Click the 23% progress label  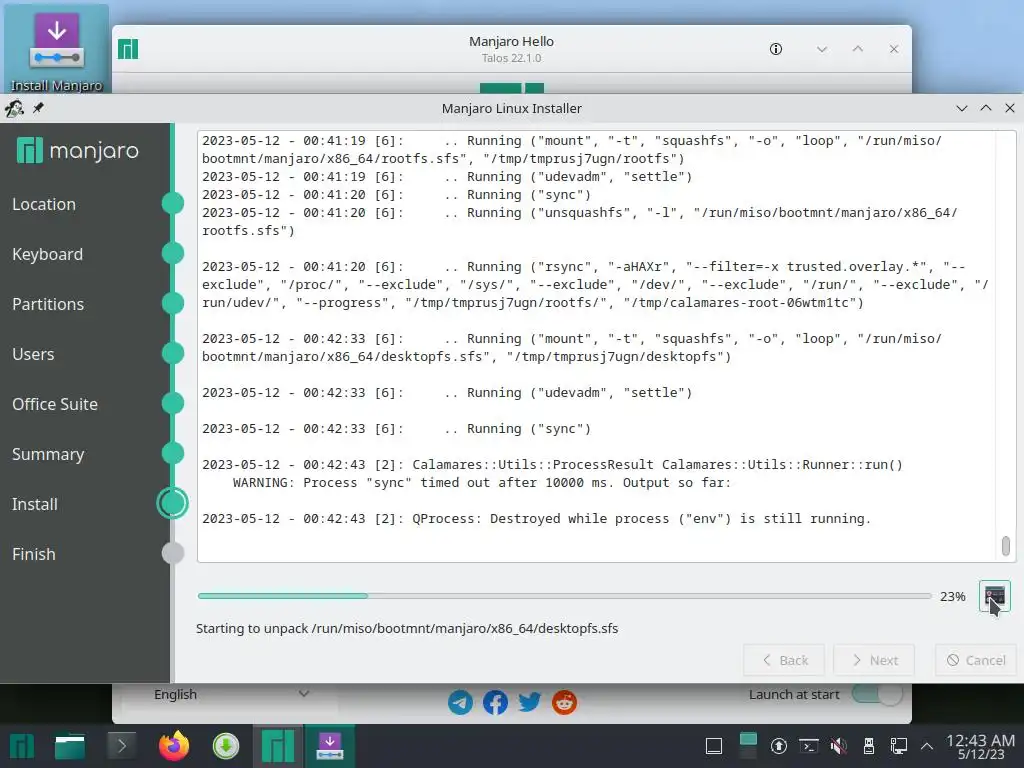coord(952,596)
